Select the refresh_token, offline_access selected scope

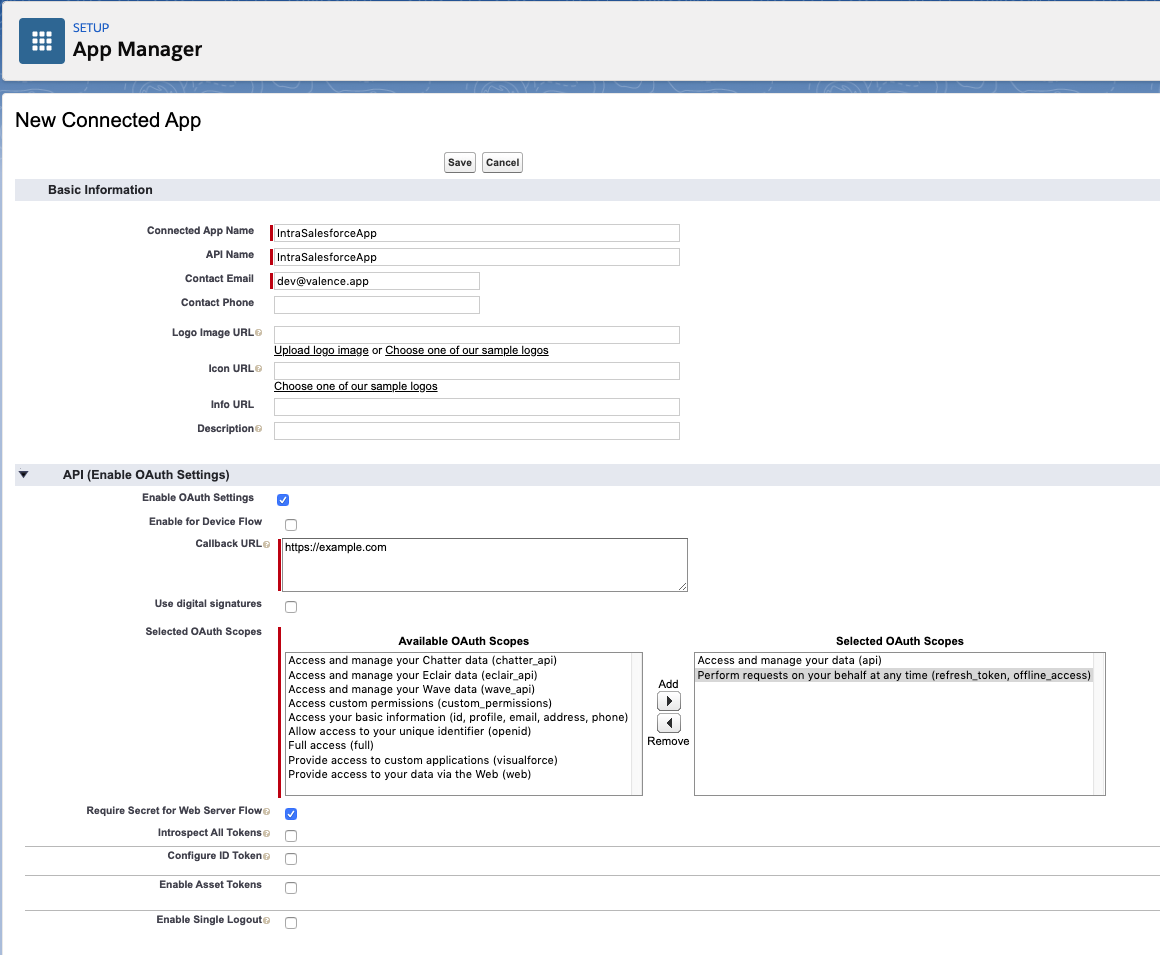pos(894,675)
